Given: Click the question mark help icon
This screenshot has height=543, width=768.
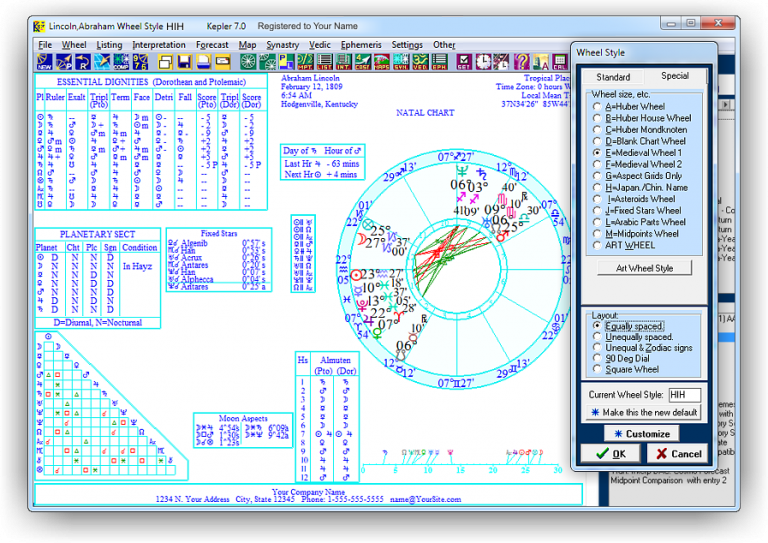Looking at the screenshot, I should click(x=522, y=62).
